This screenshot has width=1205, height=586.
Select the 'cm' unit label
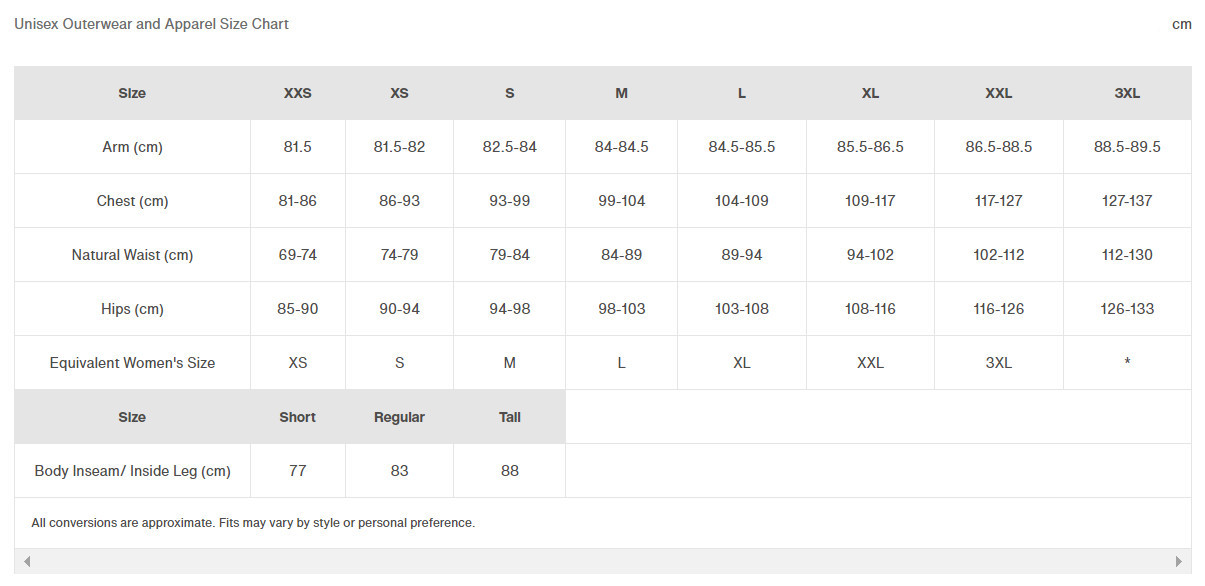coord(1182,24)
